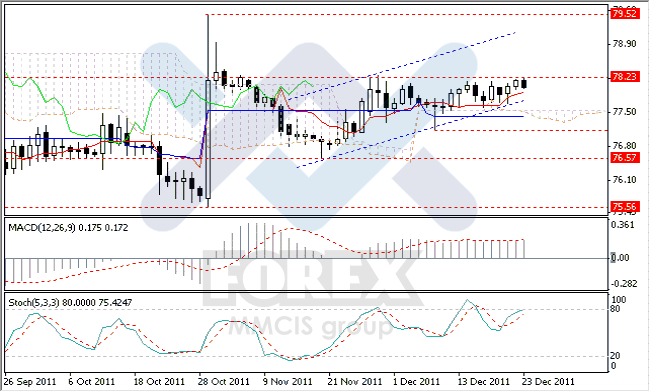Click the 76.57 red price label
650x392 pixels.
click(624, 158)
